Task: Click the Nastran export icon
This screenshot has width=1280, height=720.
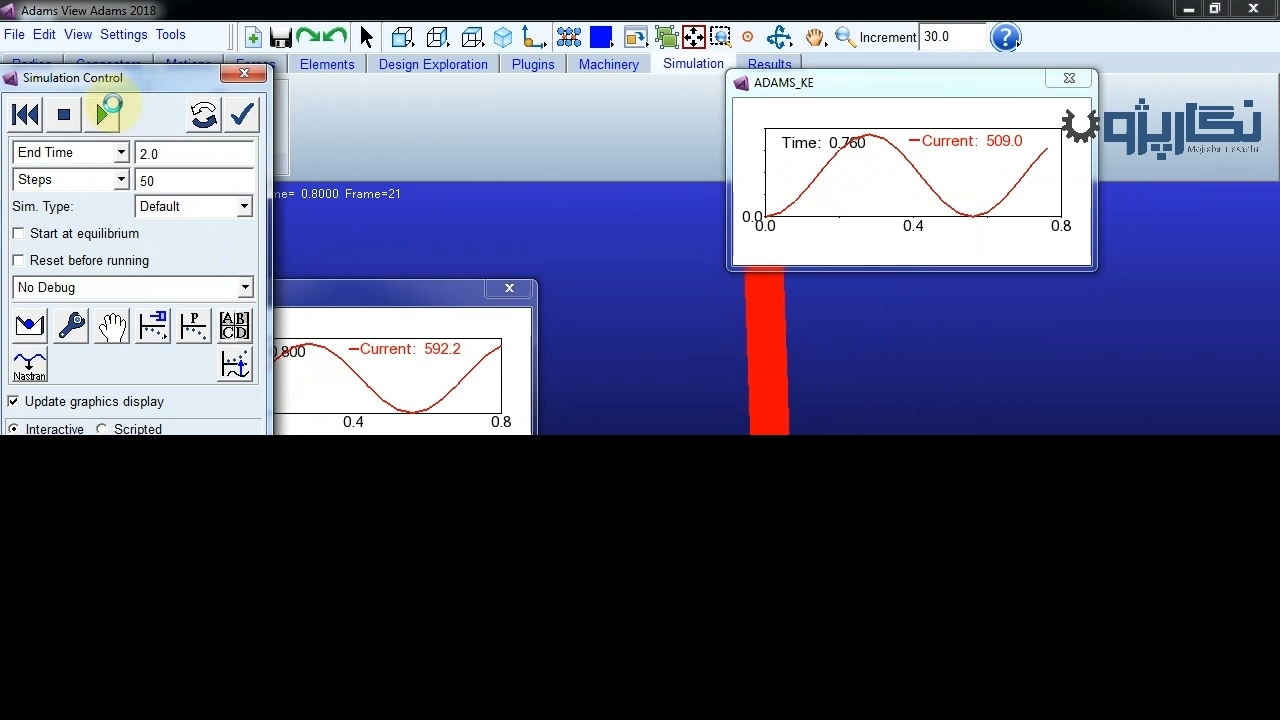Action: click(29, 366)
